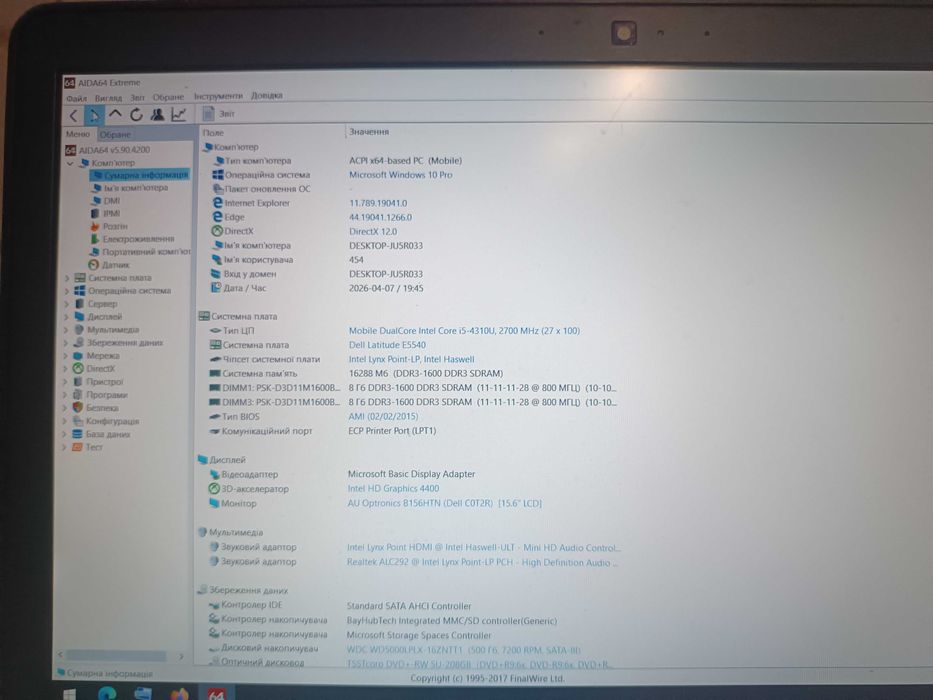This screenshot has width=933, height=700.
Task: Select AIDA64 v5.90.4200 root tree item
Action: click(x=108, y=150)
